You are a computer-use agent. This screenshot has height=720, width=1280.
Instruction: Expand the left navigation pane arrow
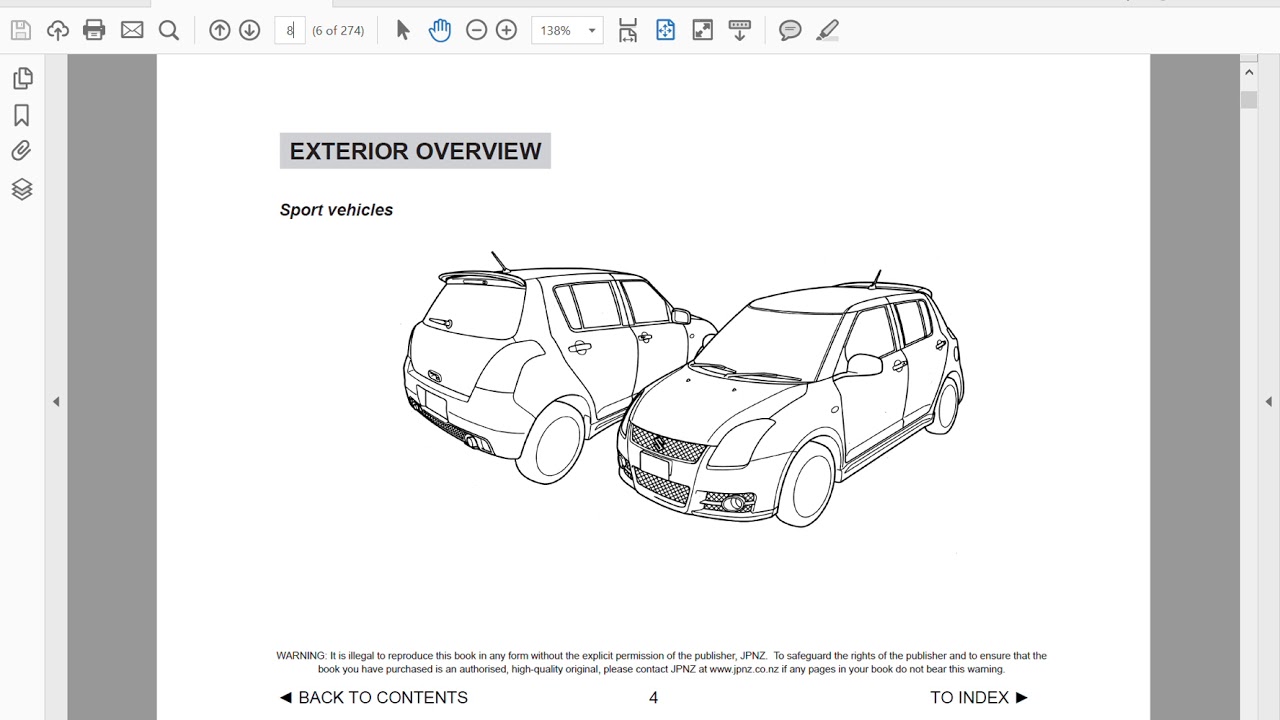point(56,401)
